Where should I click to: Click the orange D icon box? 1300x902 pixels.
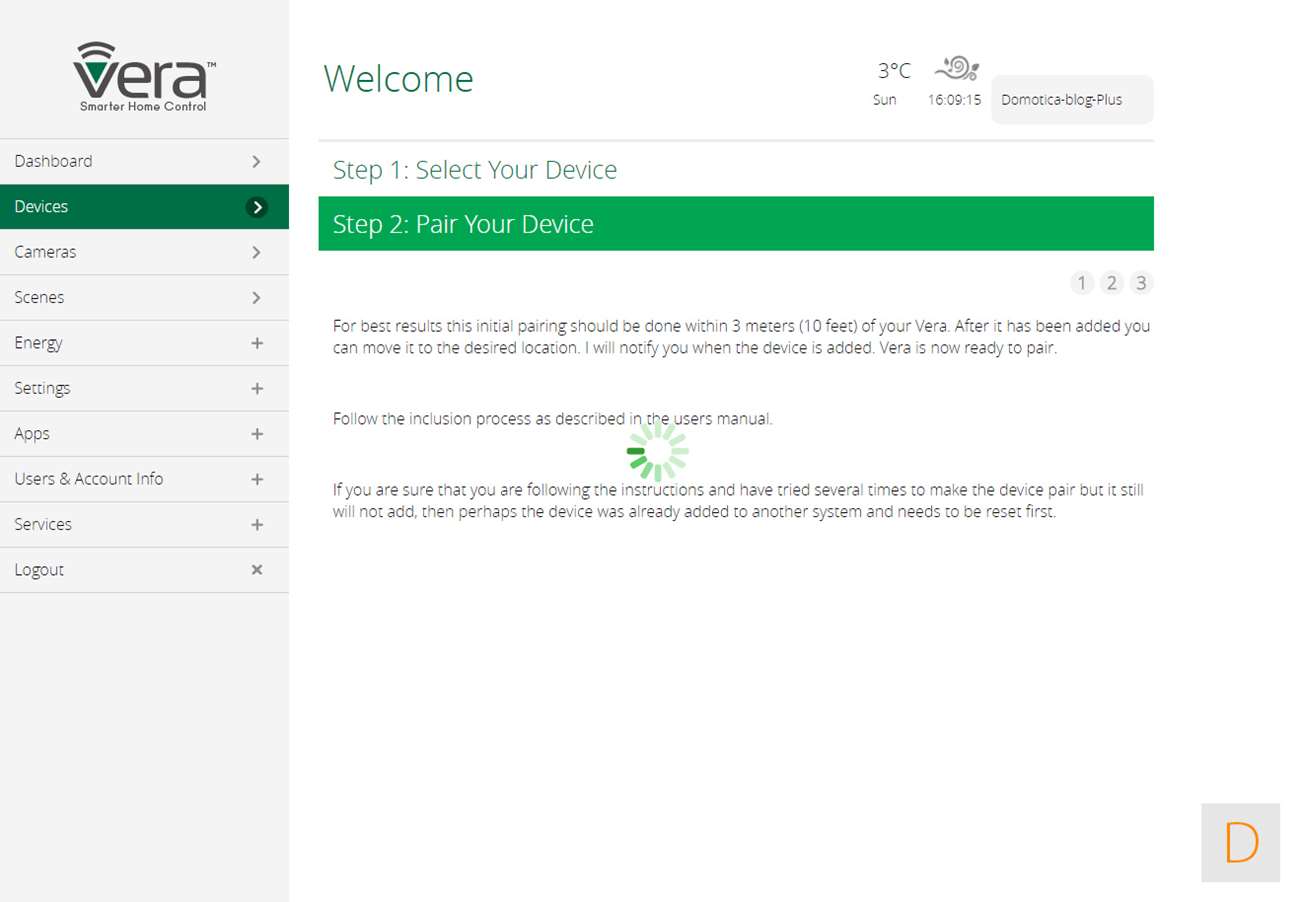(1240, 842)
